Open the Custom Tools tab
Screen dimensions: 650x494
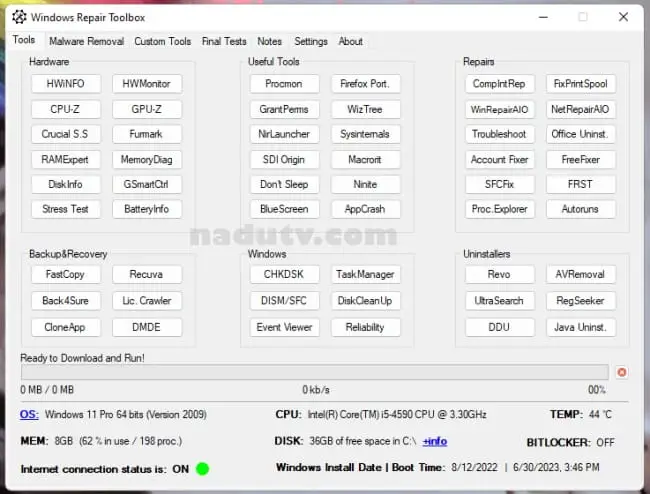[162, 41]
